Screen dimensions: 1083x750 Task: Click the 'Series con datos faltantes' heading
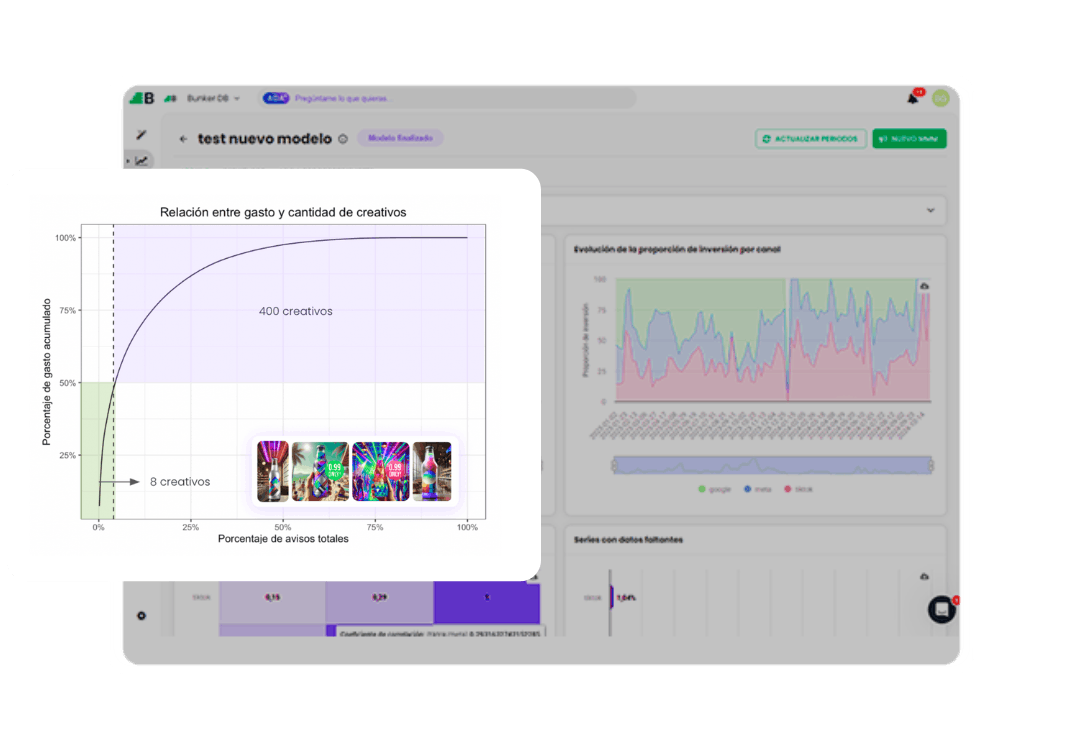[x=628, y=540]
